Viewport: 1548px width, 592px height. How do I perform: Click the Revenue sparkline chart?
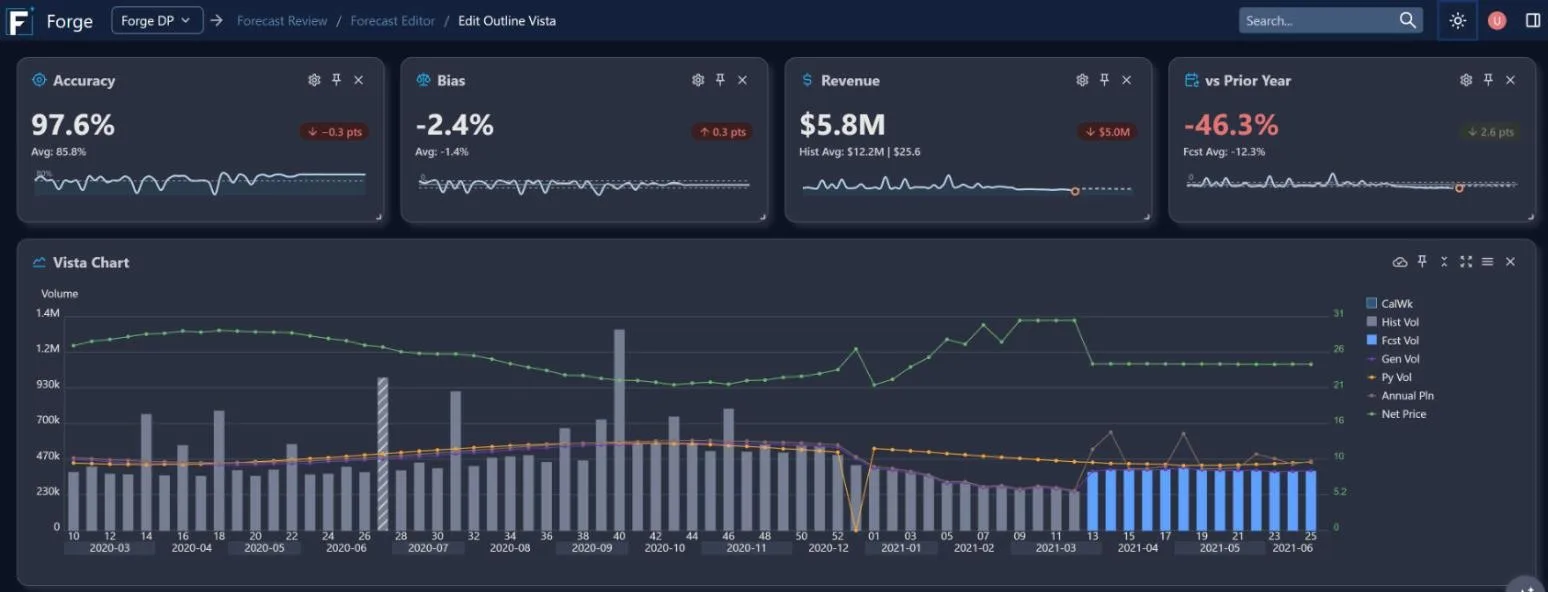tap(968, 186)
